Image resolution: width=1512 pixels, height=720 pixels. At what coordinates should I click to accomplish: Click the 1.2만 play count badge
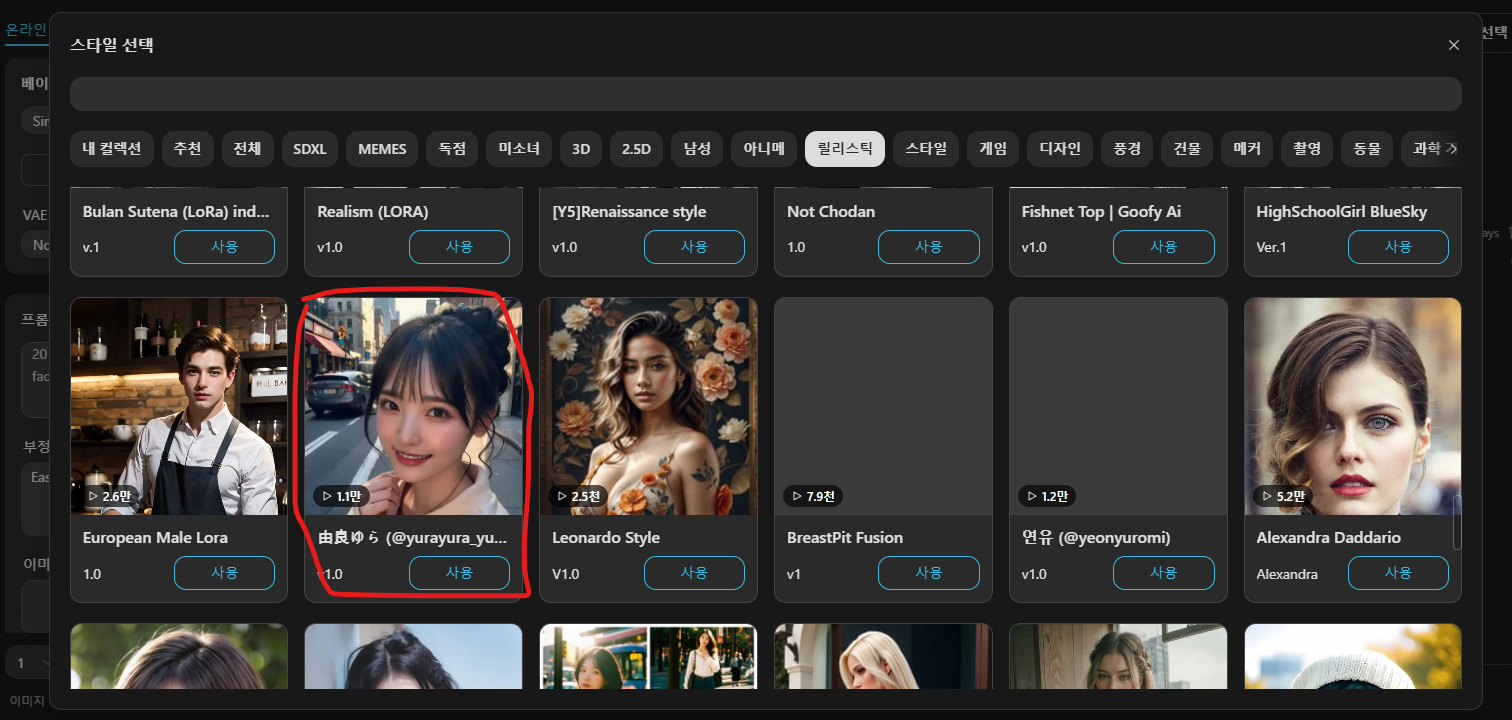1048,496
